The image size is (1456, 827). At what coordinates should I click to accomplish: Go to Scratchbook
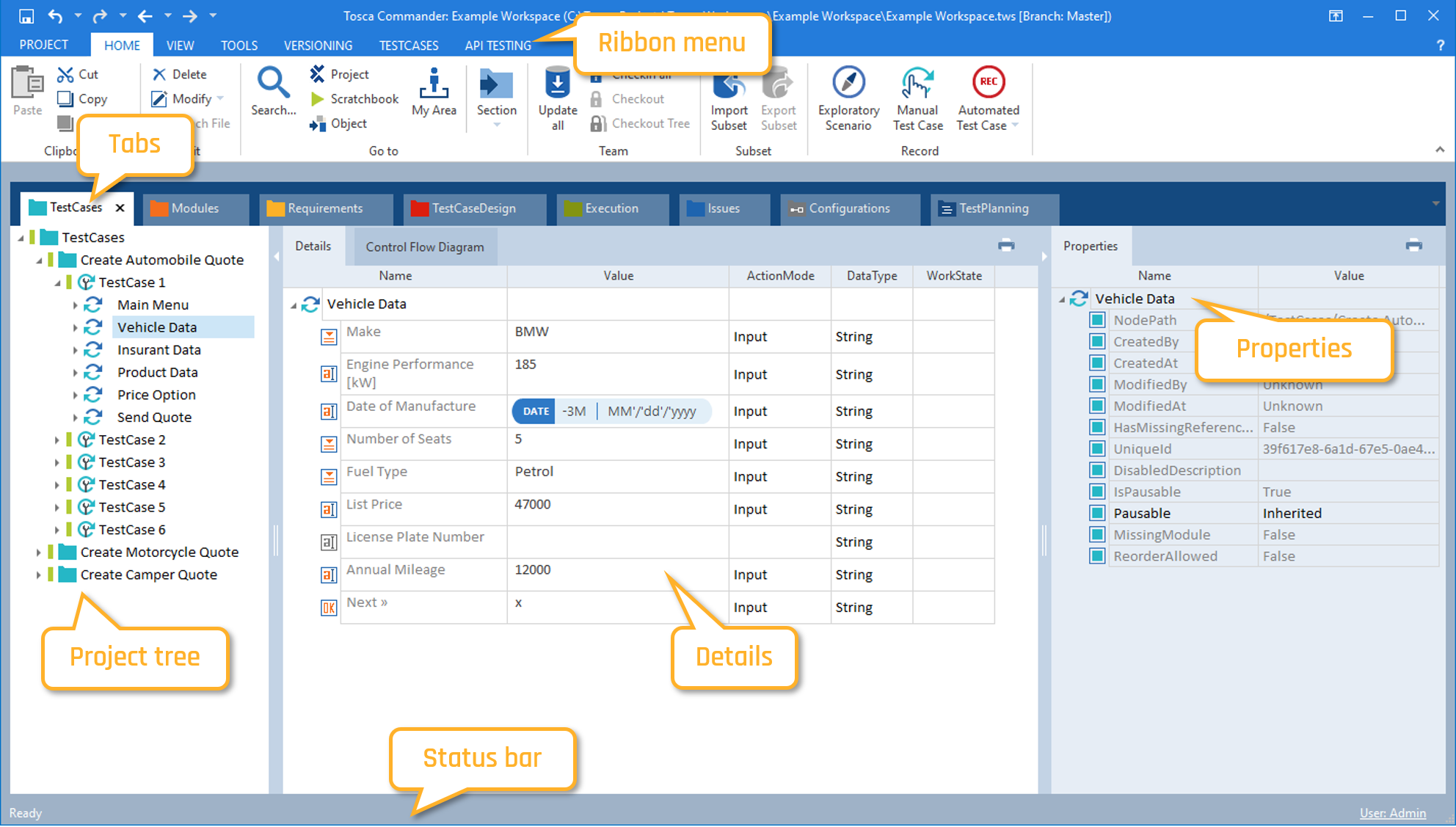pos(364,99)
